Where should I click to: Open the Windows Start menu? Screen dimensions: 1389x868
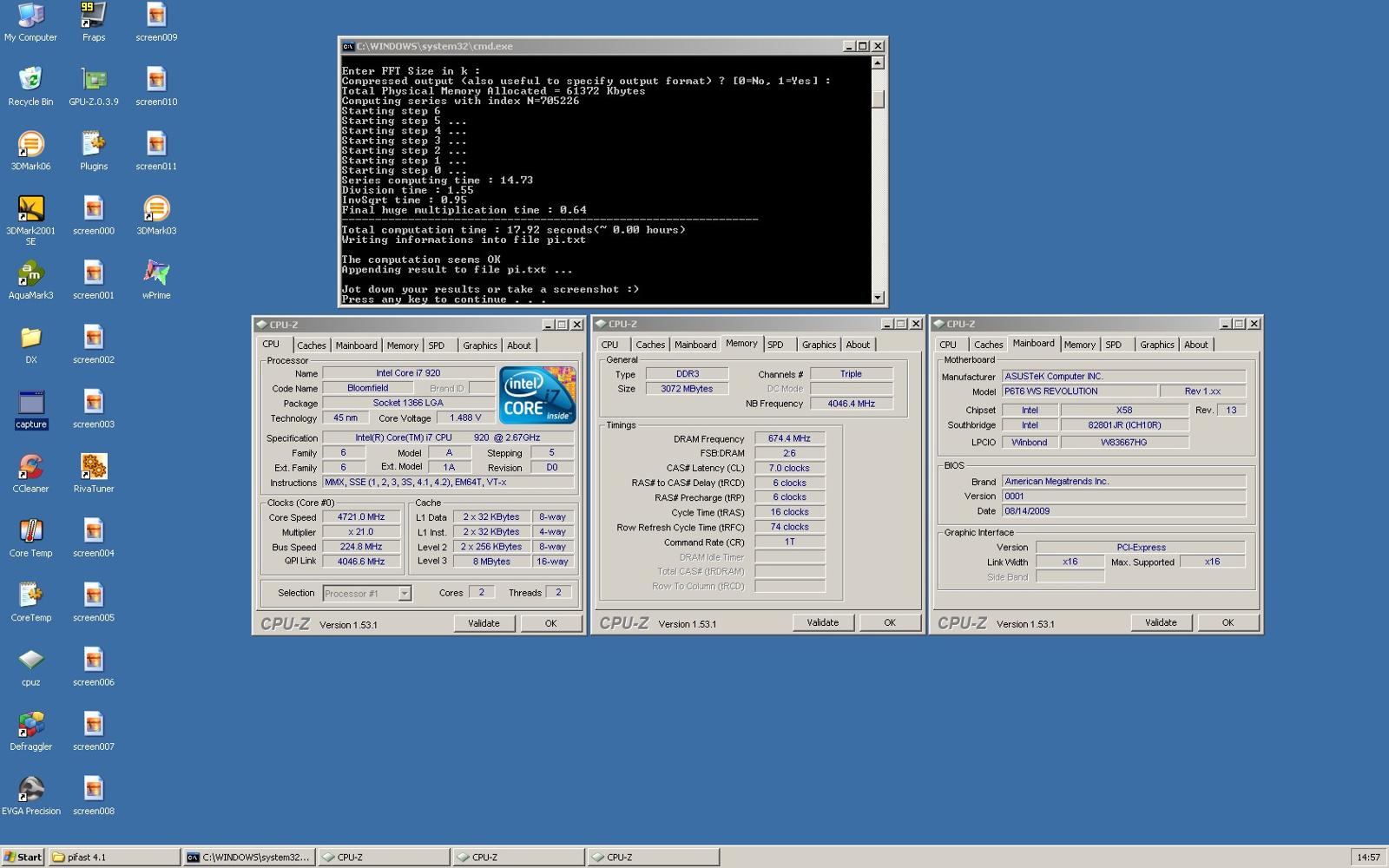(23, 857)
